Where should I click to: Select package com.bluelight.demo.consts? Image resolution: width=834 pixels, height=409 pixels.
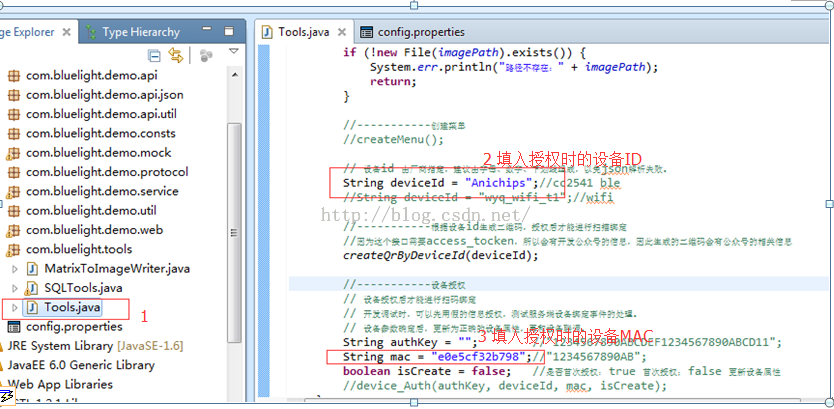pos(101,133)
